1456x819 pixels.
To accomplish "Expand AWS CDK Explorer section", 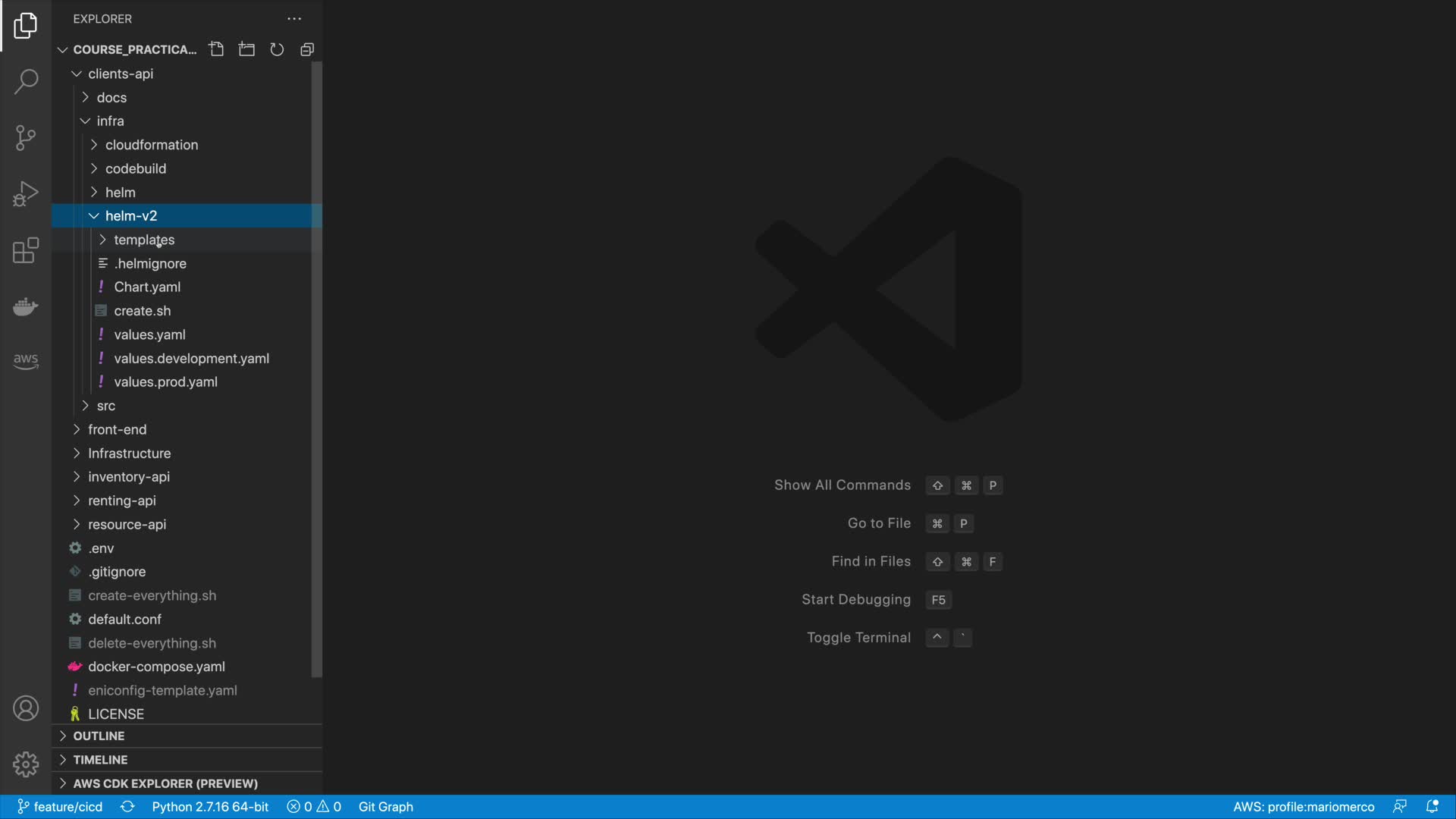I will point(165,783).
